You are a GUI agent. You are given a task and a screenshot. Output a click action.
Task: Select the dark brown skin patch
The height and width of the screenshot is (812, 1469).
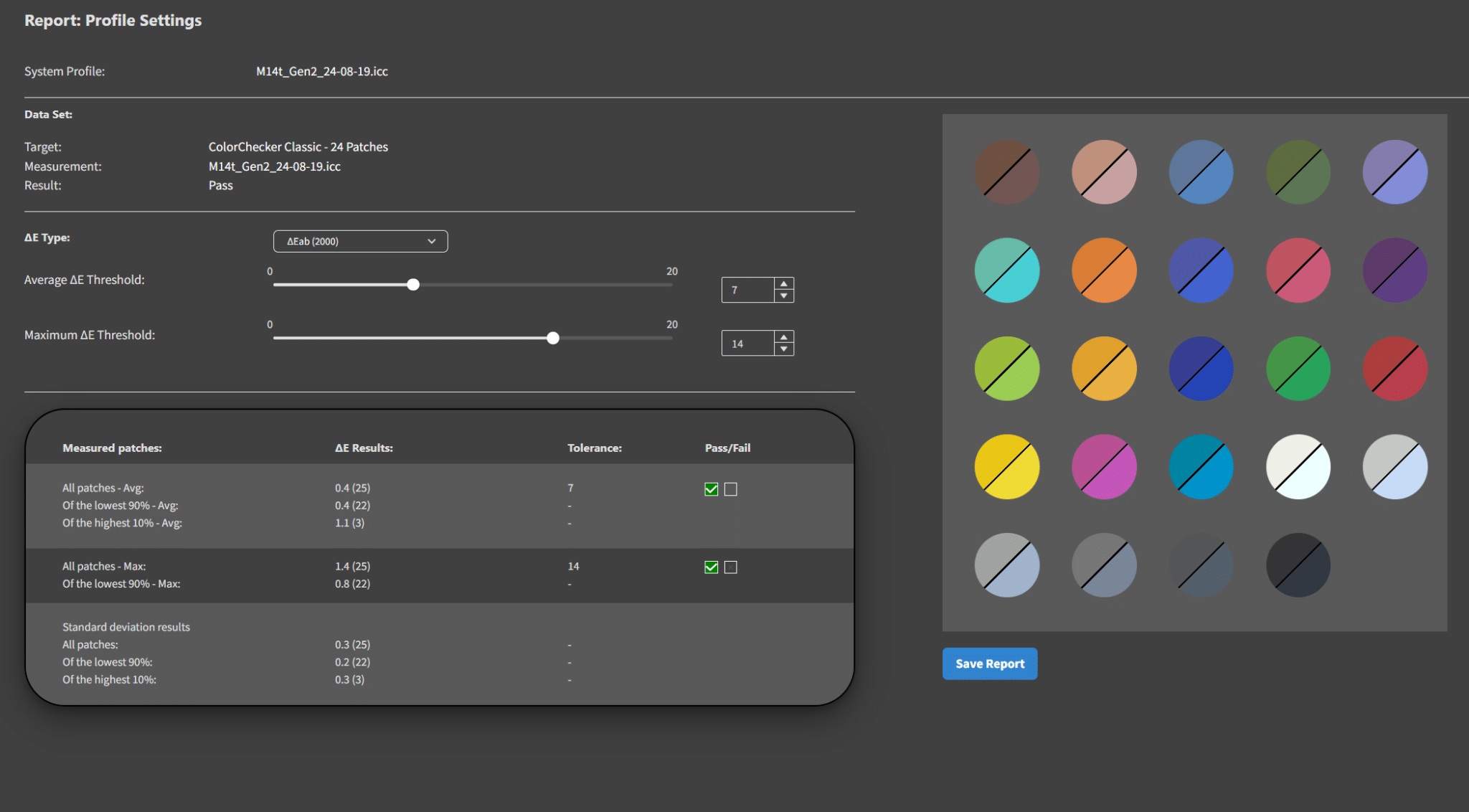[x=1007, y=172]
